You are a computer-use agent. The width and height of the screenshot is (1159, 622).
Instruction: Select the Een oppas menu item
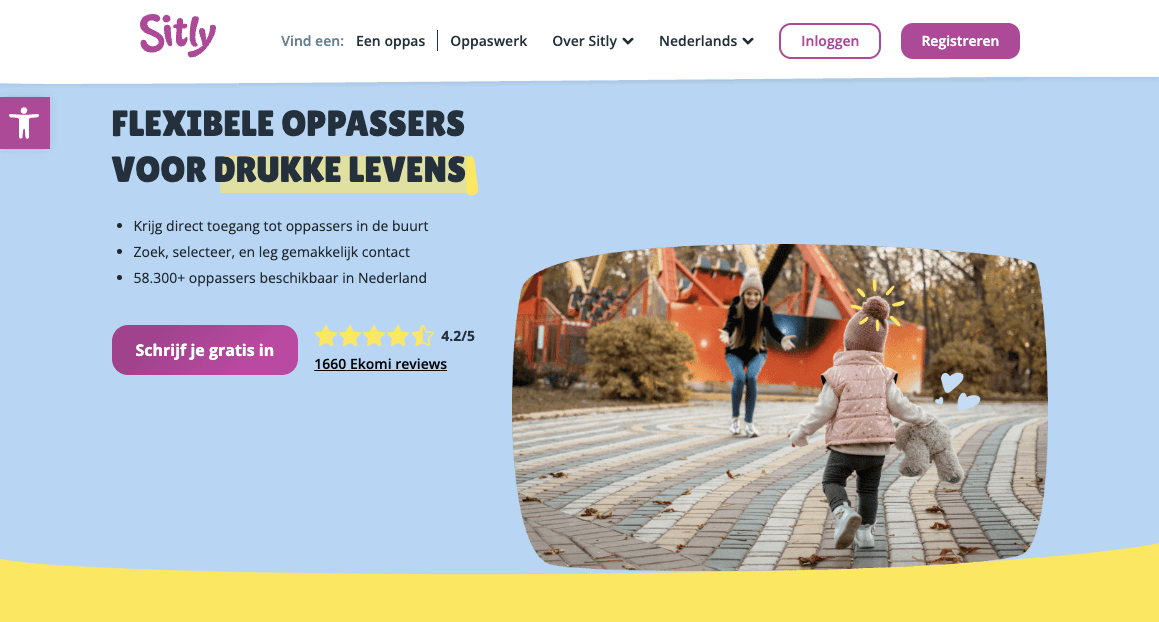[x=390, y=41]
